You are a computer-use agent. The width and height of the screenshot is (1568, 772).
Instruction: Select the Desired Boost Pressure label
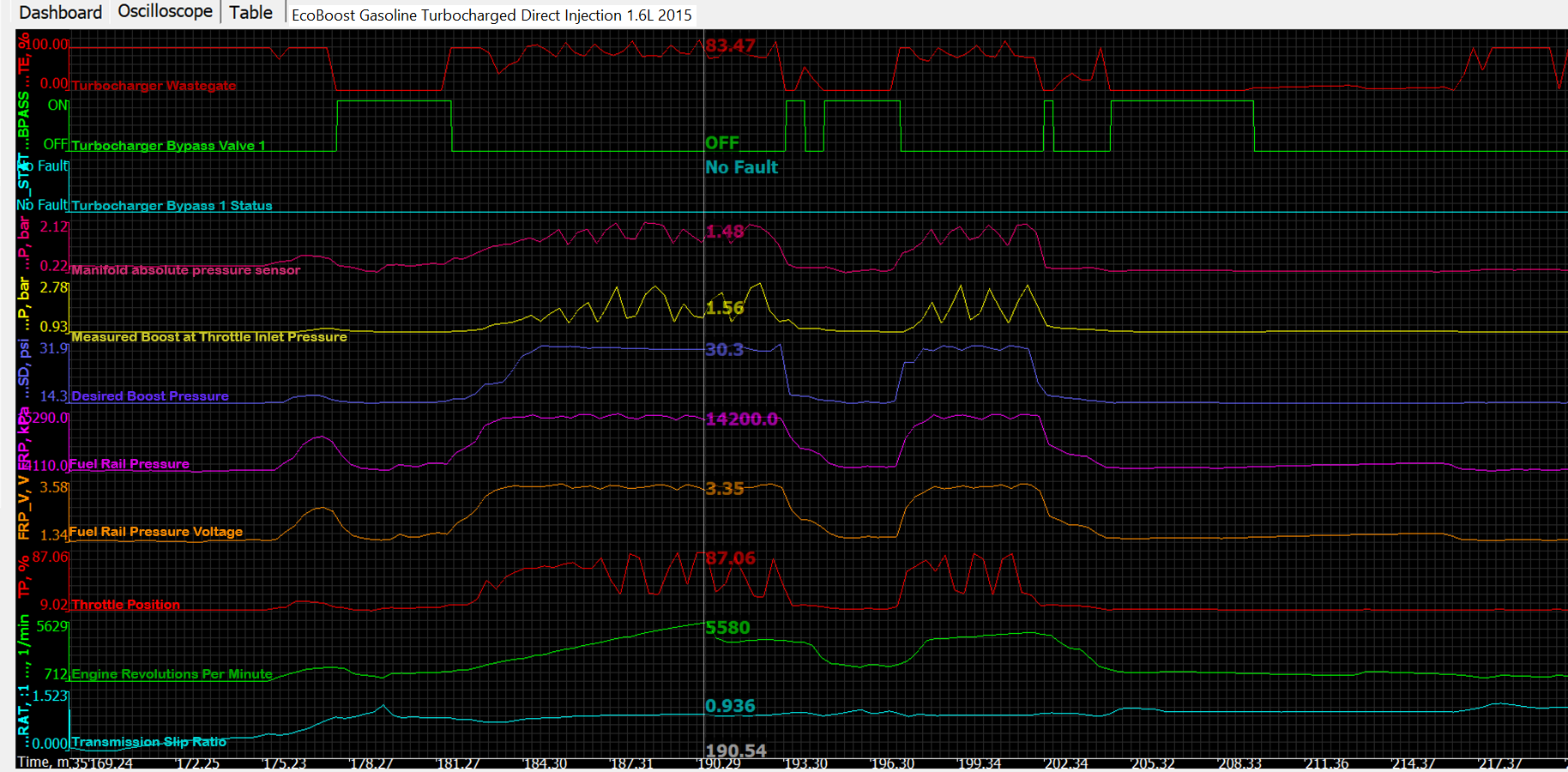tap(150, 396)
